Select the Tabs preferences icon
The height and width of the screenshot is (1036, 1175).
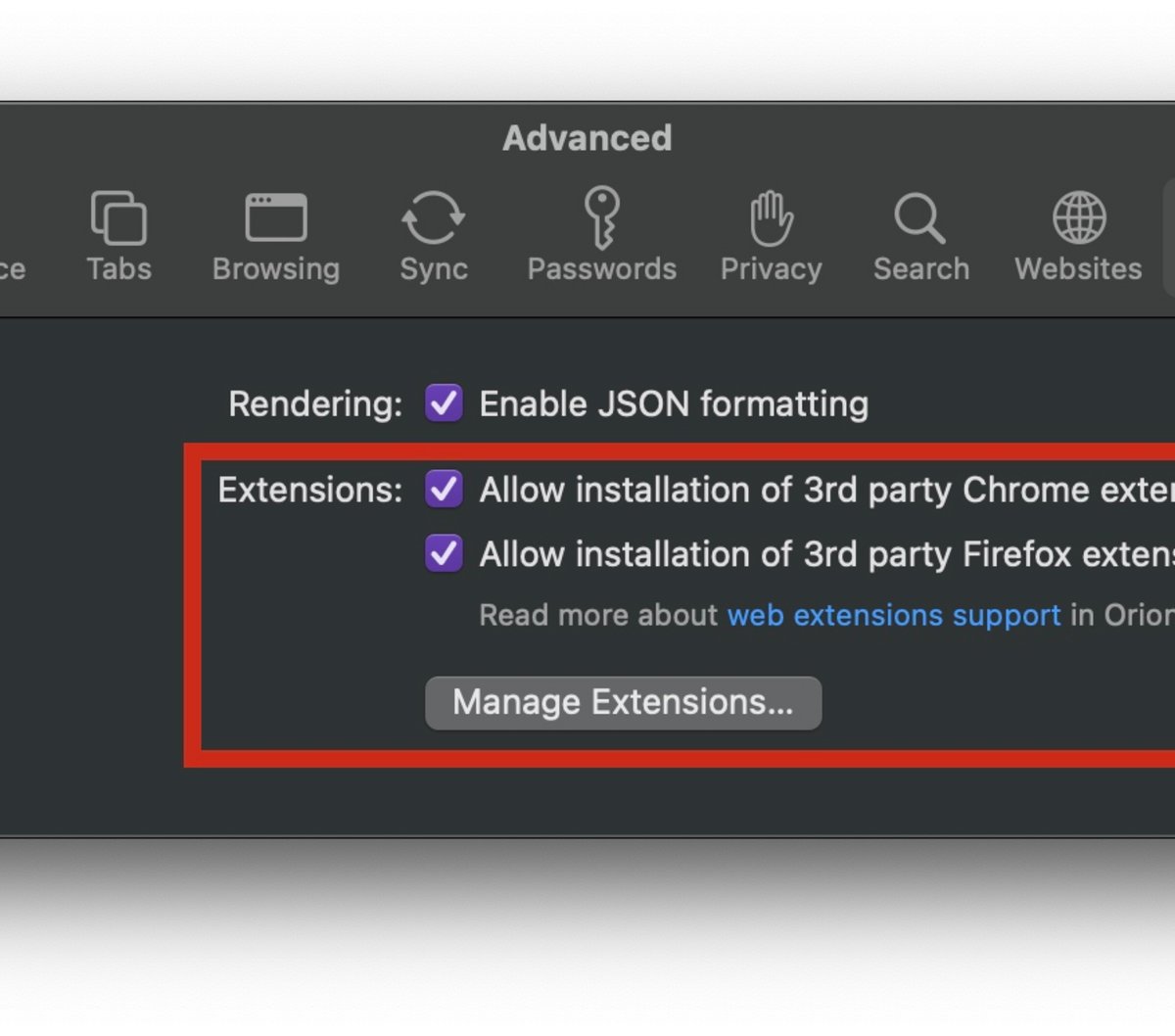[x=117, y=215]
